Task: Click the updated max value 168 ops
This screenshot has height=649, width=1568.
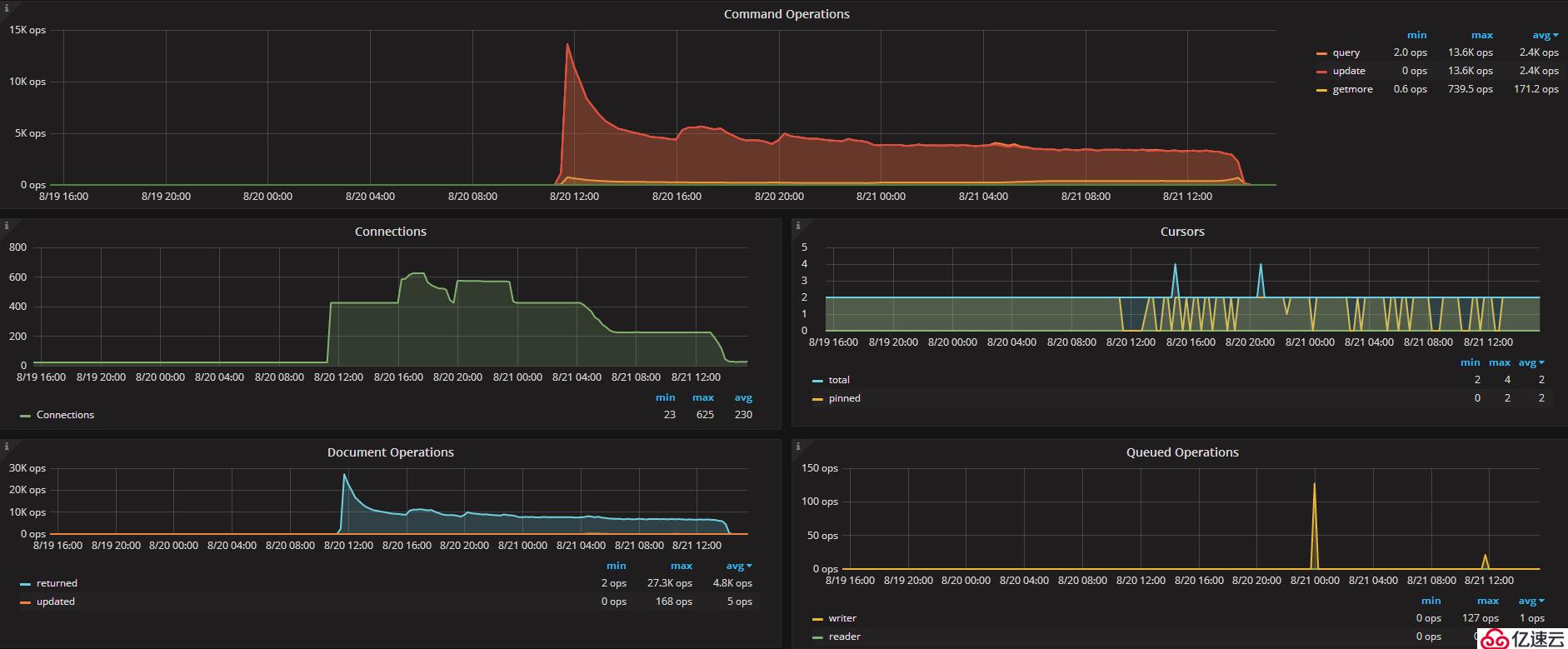Action: point(674,602)
